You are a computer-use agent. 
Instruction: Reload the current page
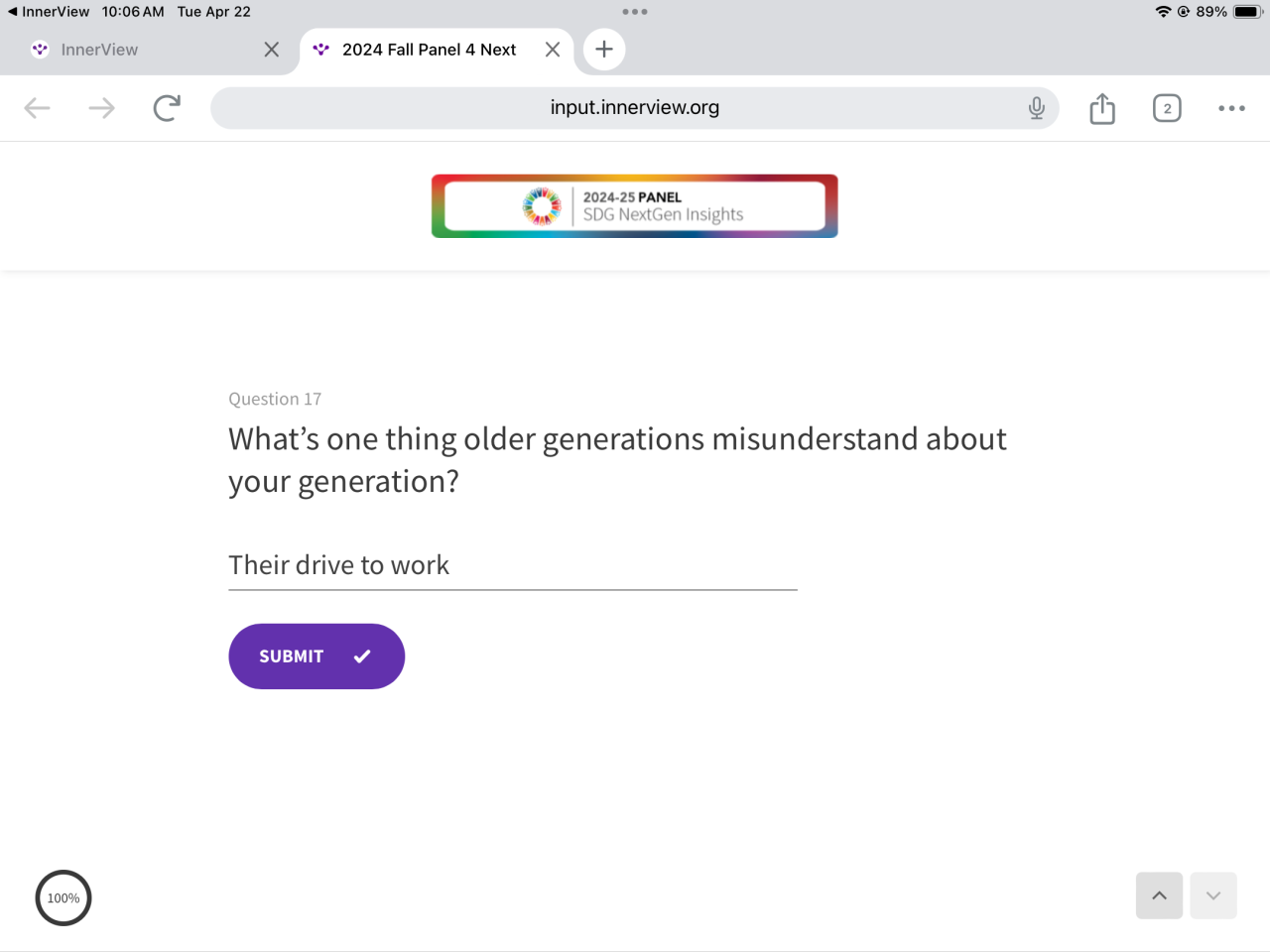tap(167, 108)
